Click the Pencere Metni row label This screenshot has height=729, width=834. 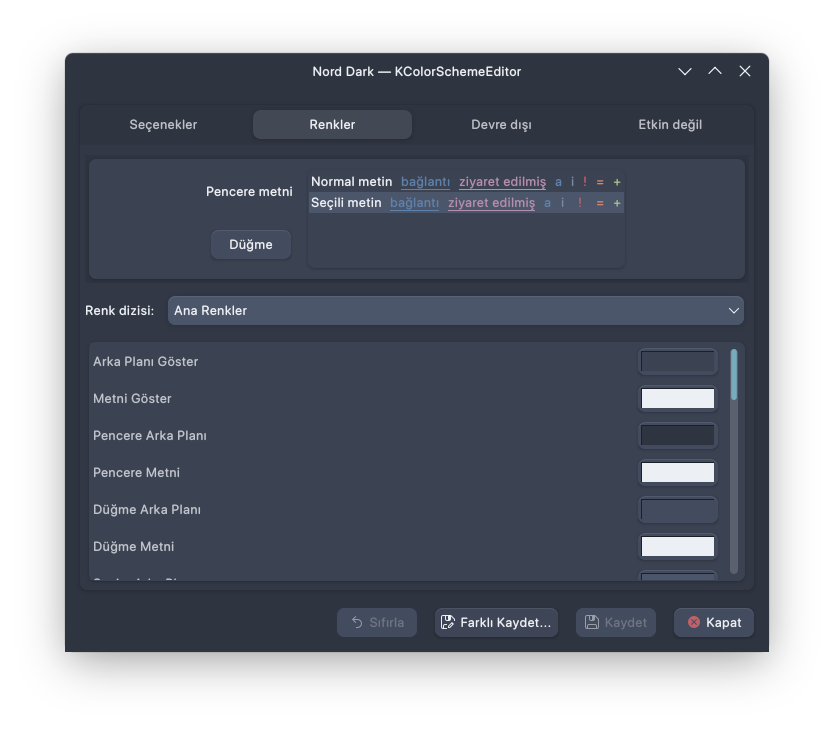click(x=137, y=473)
